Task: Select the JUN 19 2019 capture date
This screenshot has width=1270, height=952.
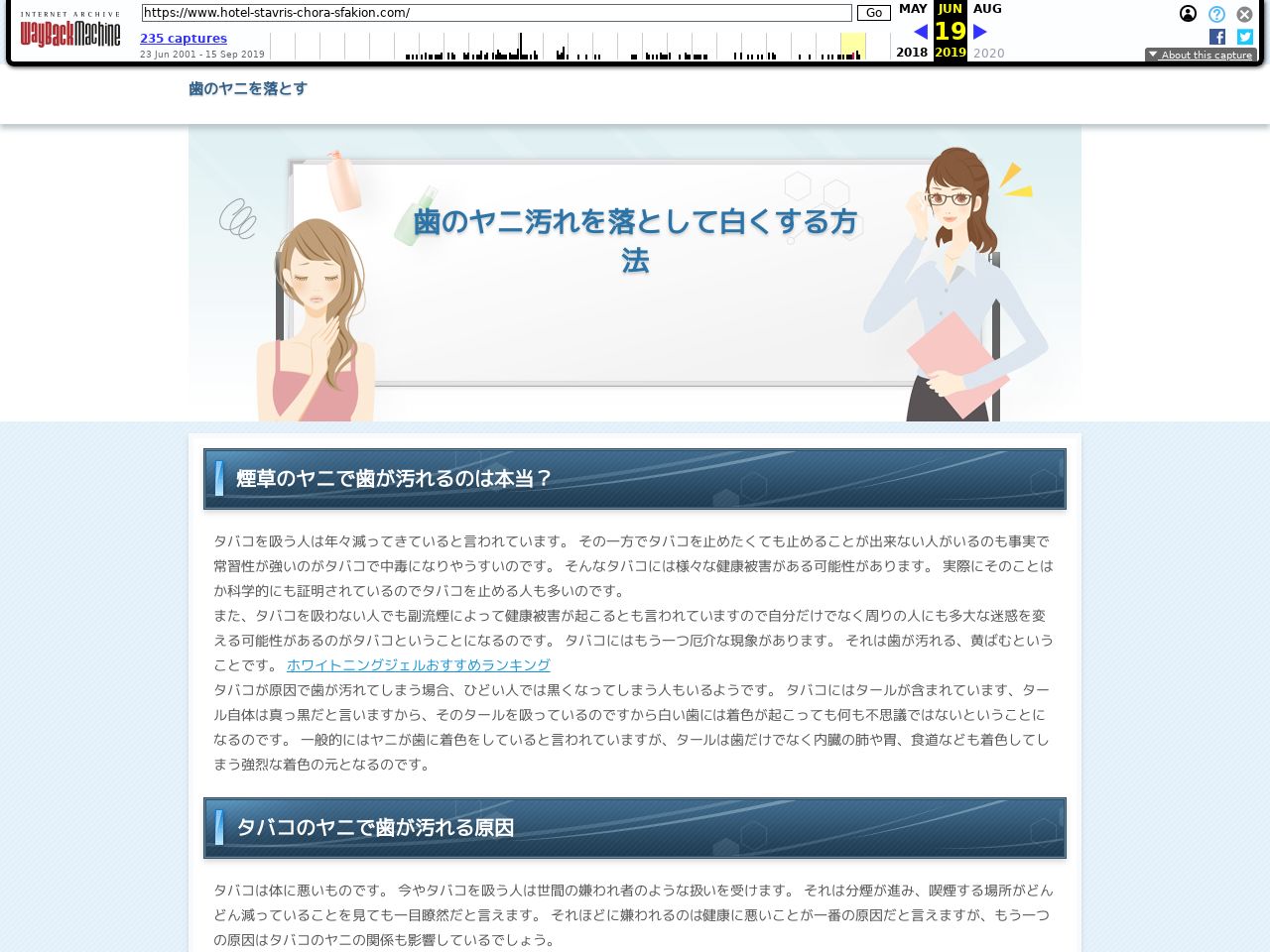Action: pos(949,31)
